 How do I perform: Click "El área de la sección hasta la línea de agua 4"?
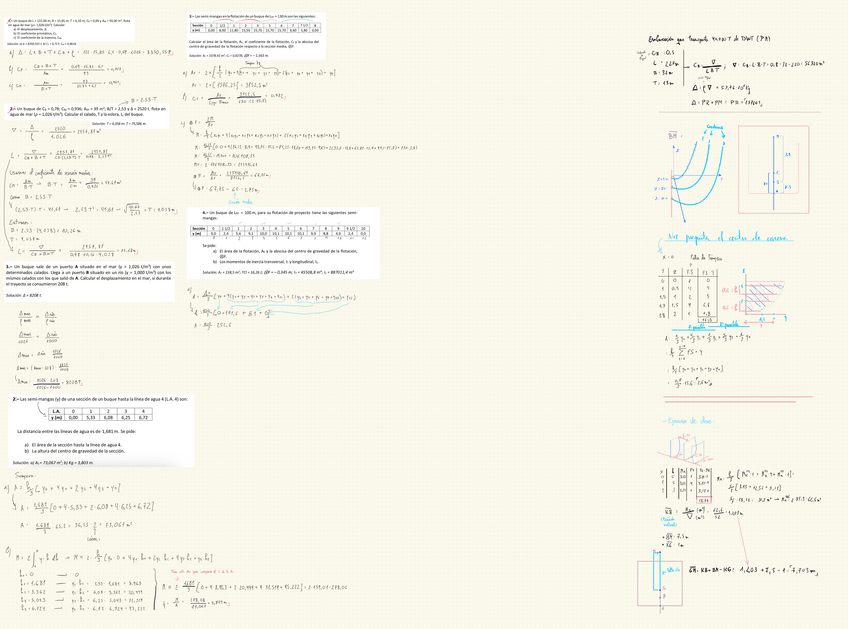click(76, 445)
